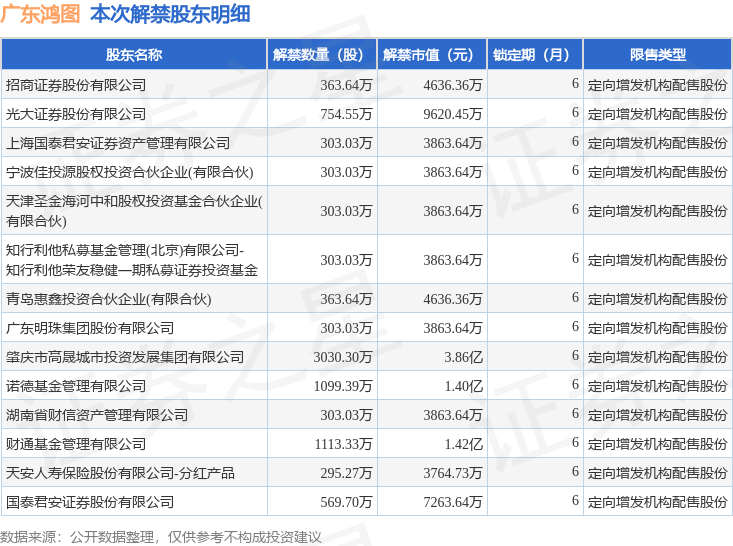
Task: Click the market value 3764.73万
Action: tap(453, 473)
